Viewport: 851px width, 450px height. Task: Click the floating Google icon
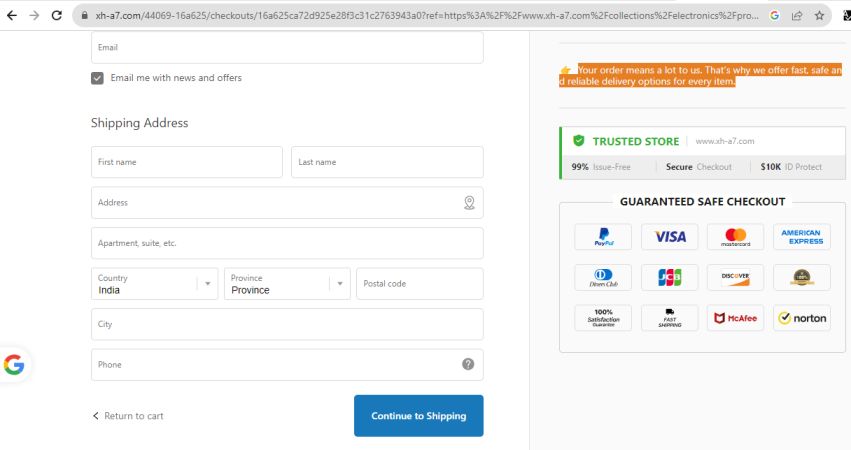click(x=14, y=365)
